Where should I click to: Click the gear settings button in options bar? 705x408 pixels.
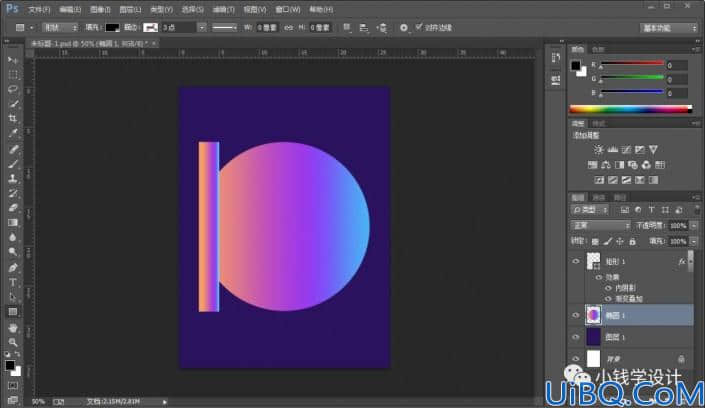(x=404, y=28)
